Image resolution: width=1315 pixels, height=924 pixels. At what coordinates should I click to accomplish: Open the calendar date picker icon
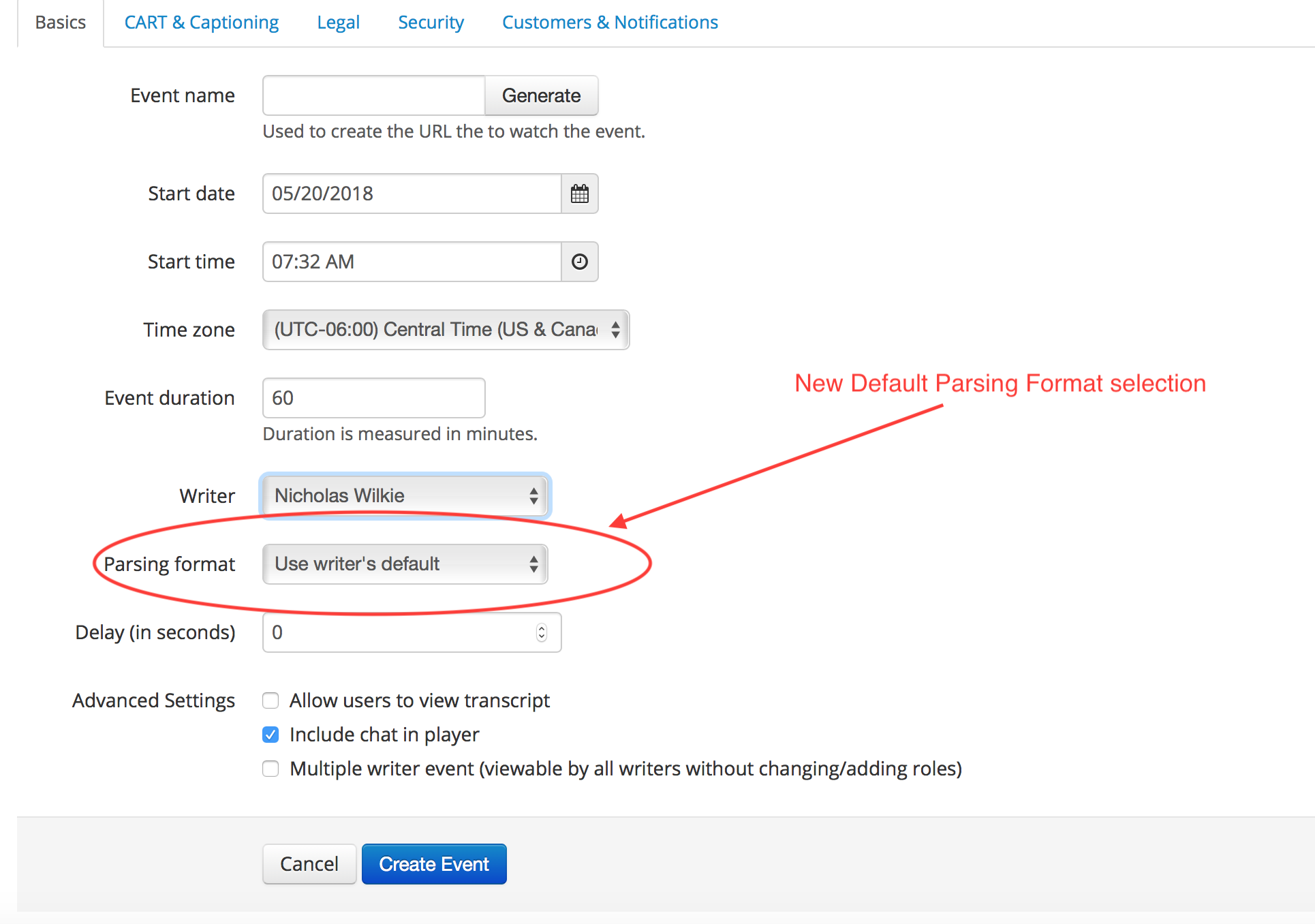(579, 194)
